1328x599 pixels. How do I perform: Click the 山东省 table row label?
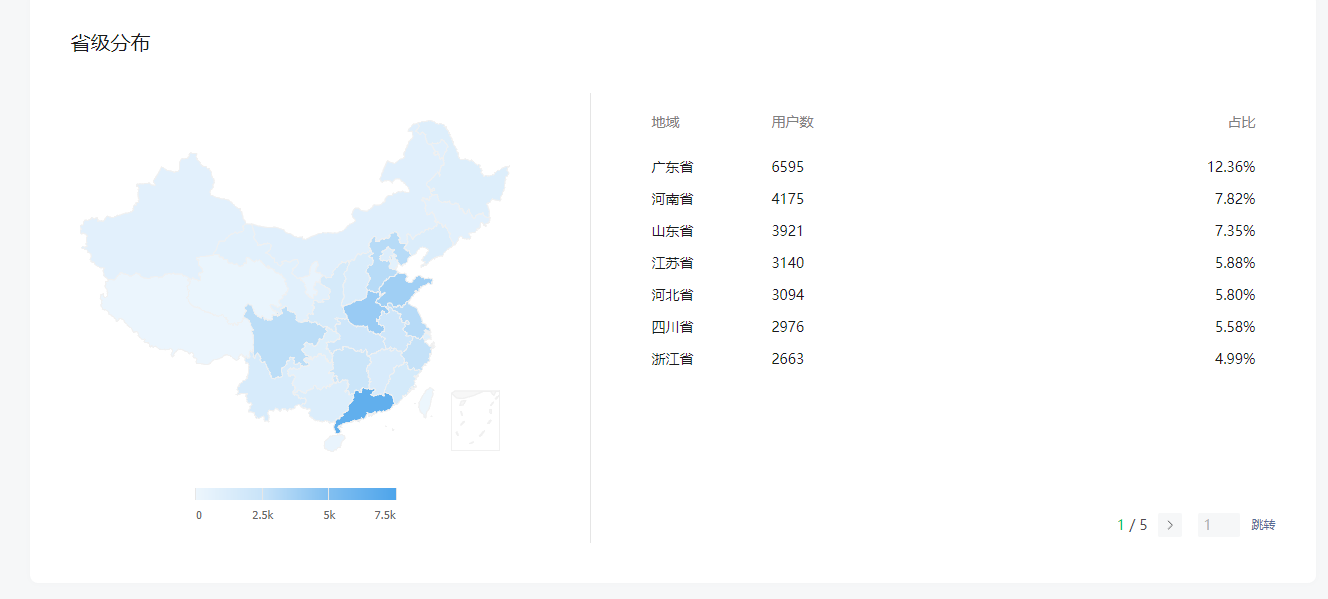click(672, 231)
